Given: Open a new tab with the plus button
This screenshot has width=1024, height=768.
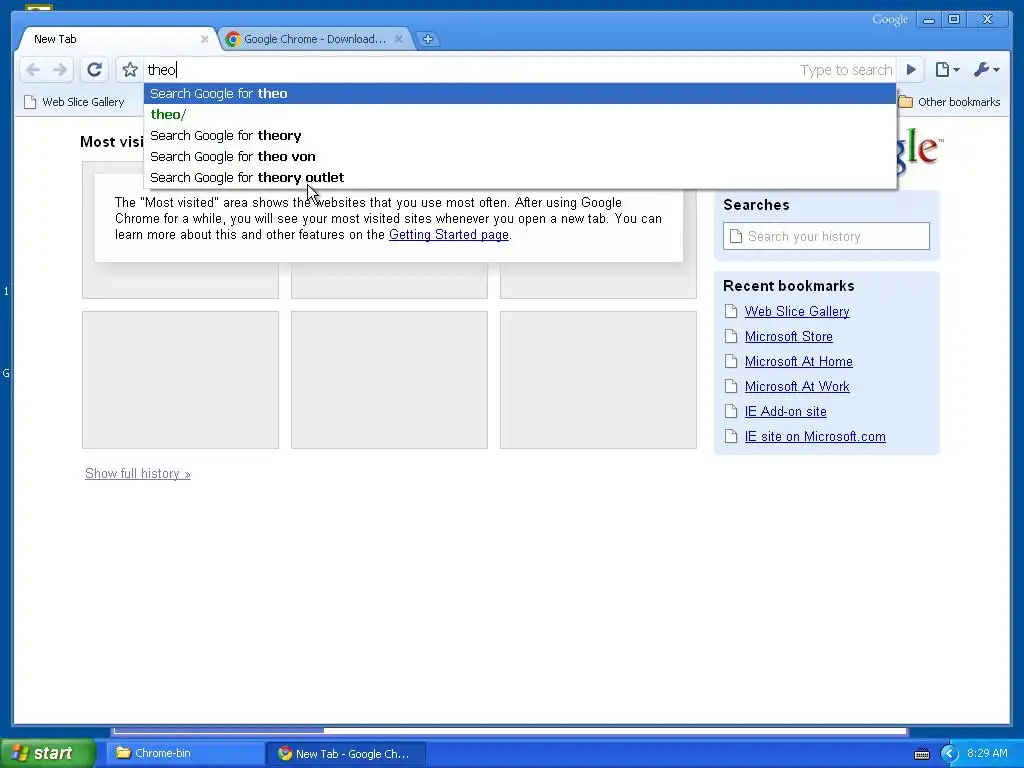Looking at the screenshot, I should 428,39.
